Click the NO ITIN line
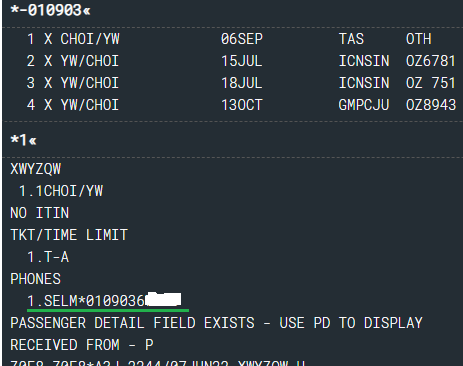This screenshot has width=463, height=366. 40,213
